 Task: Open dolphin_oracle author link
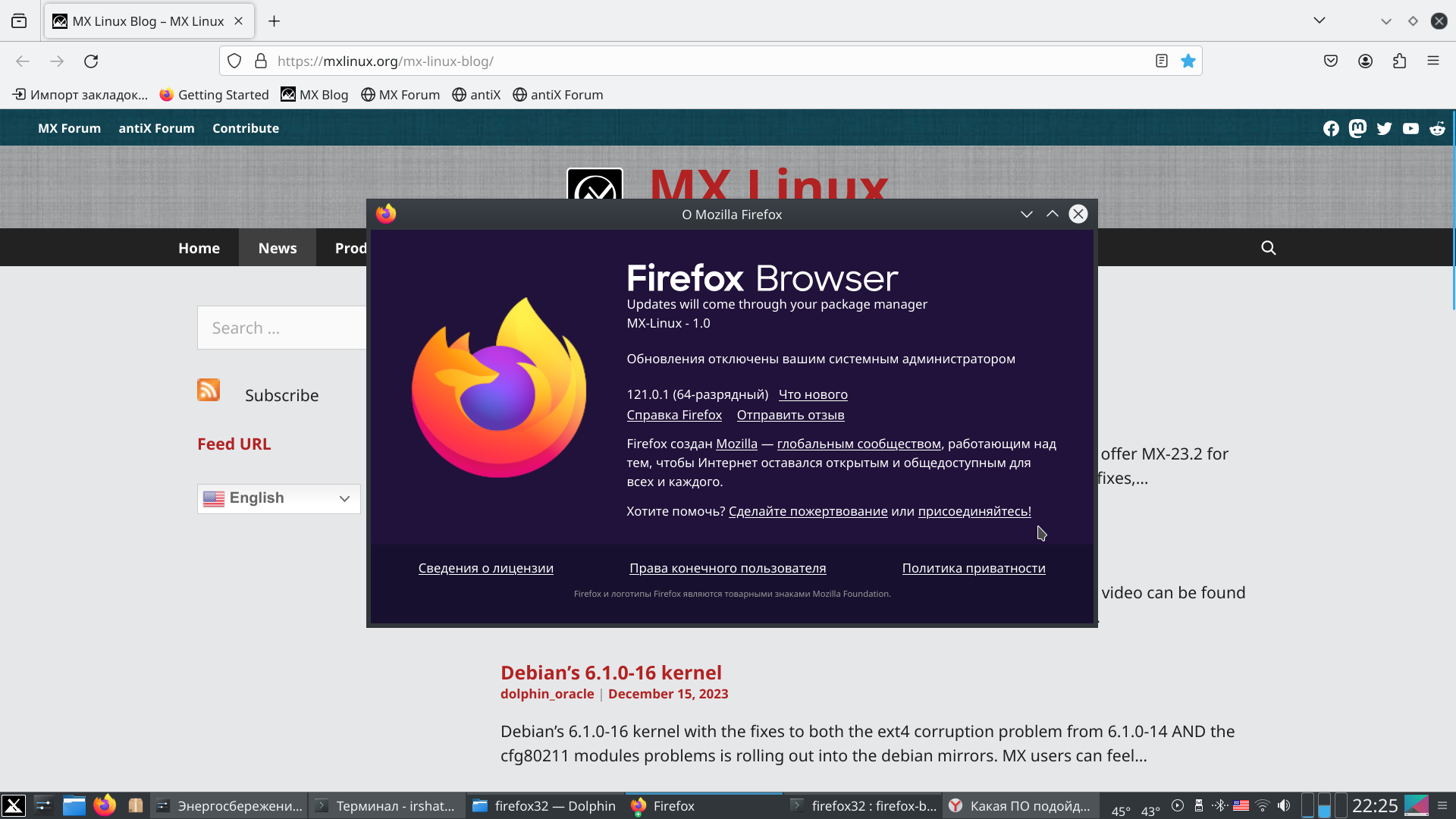point(547,694)
